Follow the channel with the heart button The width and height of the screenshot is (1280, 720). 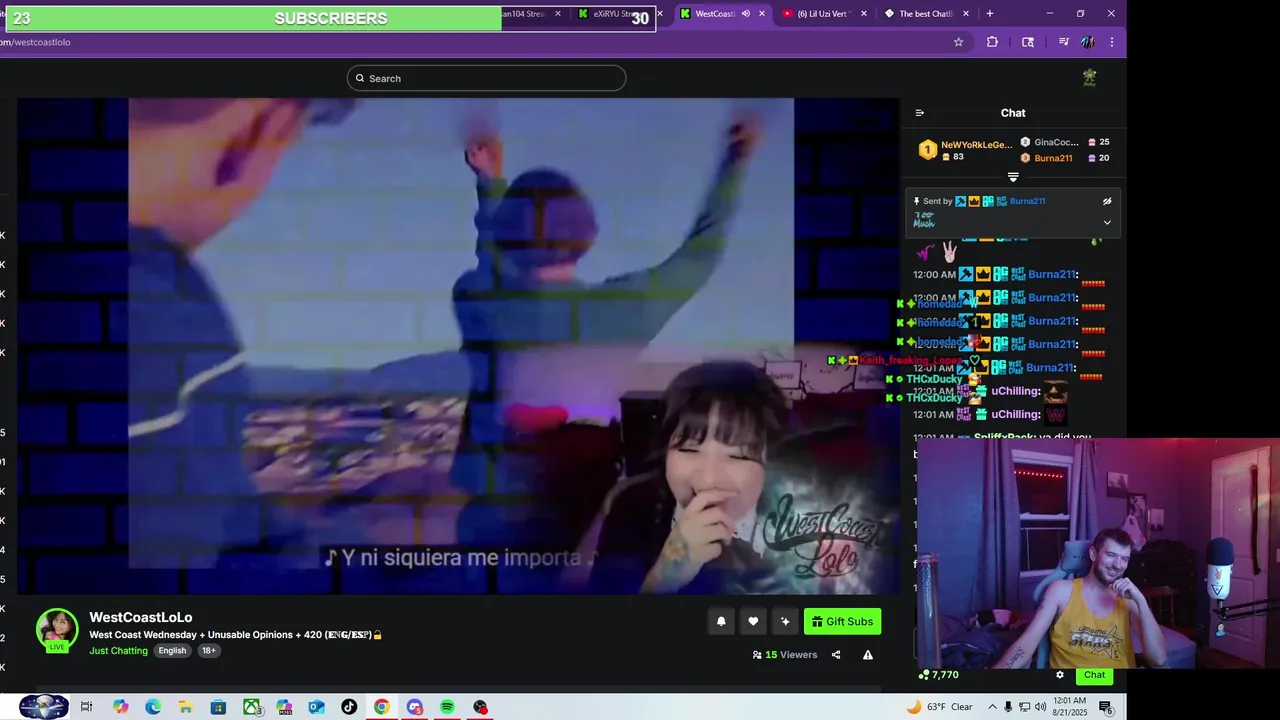753,621
